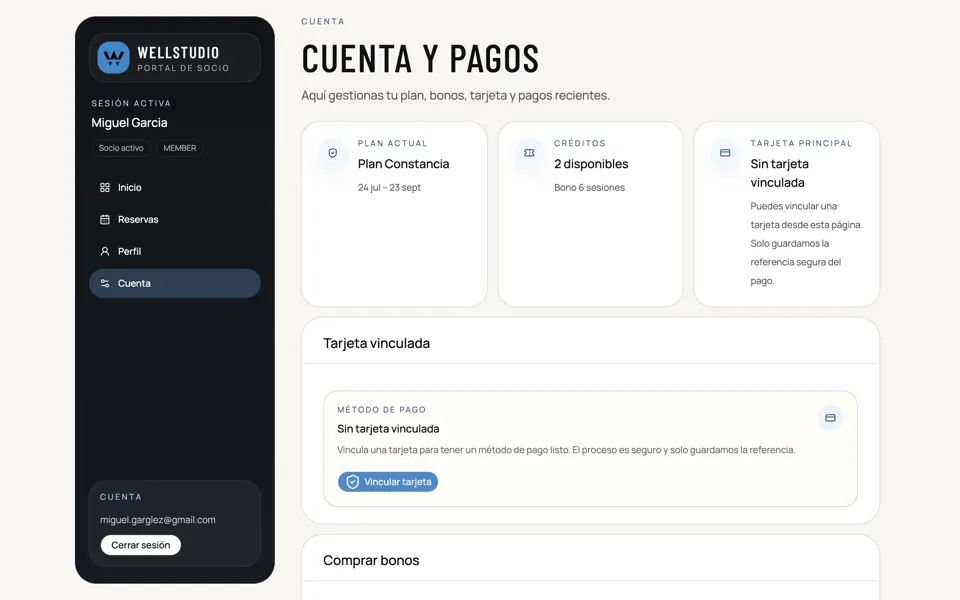Click the MÉTODO DE PAGO label
This screenshot has width=960, height=600.
(x=381, y=410)
